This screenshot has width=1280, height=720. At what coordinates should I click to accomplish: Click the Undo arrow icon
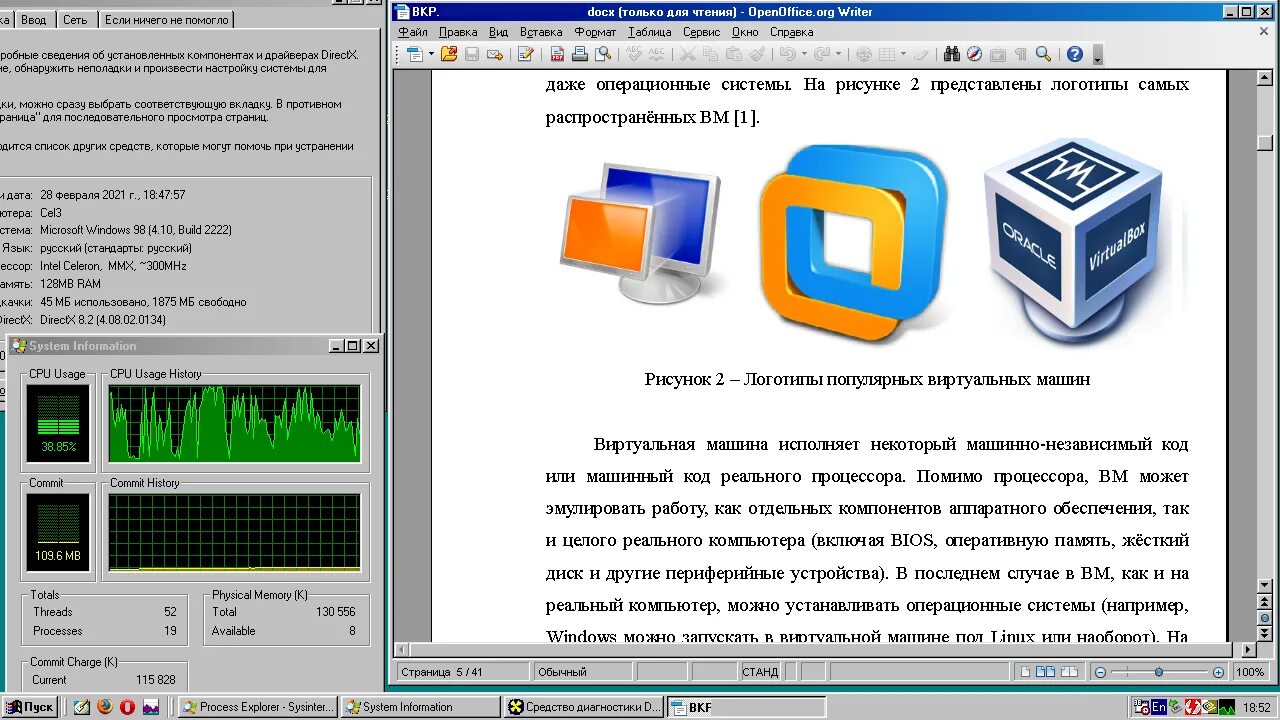pyautogui.click(x=788, y=54)
